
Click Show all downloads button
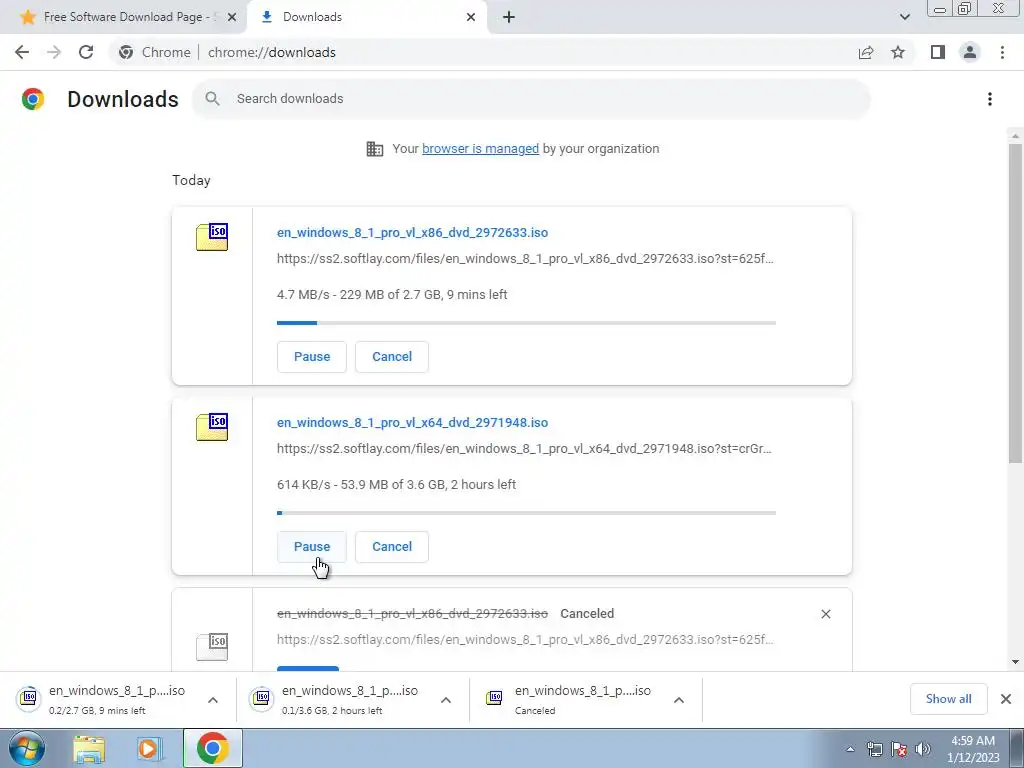tap(948, 699)
